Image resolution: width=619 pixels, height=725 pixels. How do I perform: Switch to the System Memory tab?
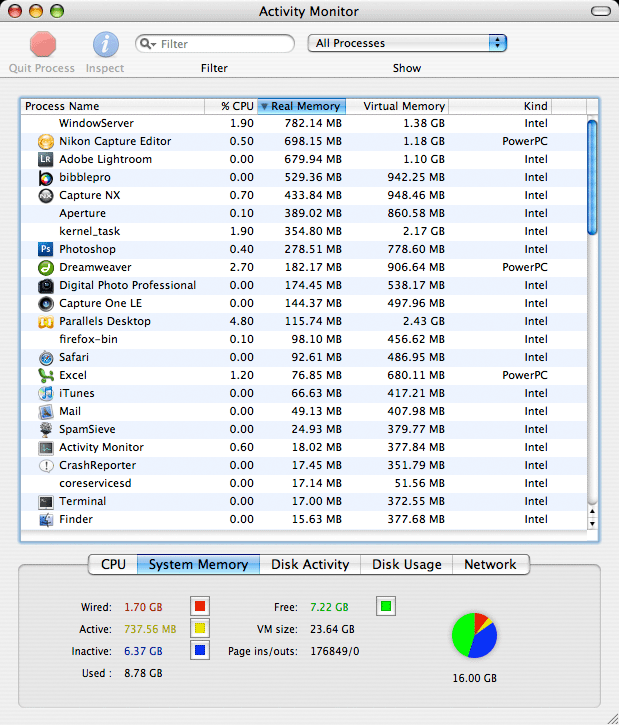pos(198,565)
